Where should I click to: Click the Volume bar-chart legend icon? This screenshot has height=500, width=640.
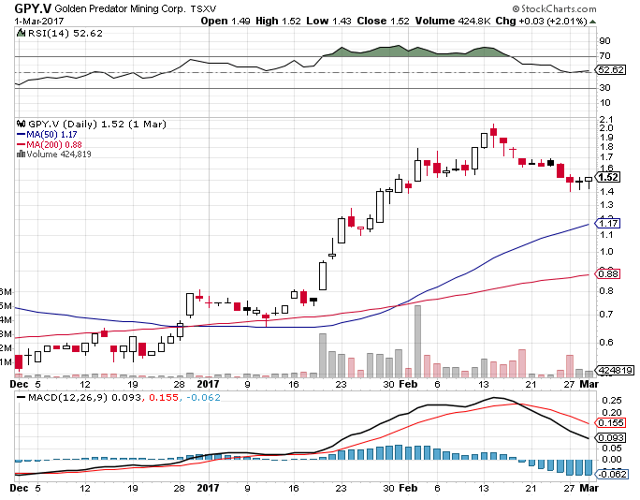[21, 154]
